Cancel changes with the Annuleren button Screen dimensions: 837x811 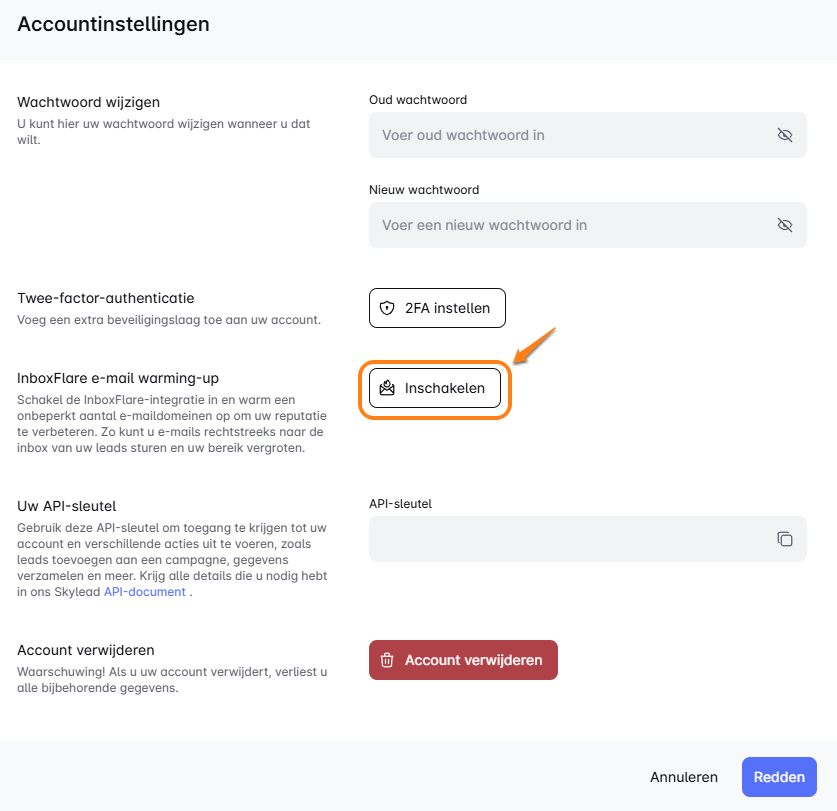684,777
